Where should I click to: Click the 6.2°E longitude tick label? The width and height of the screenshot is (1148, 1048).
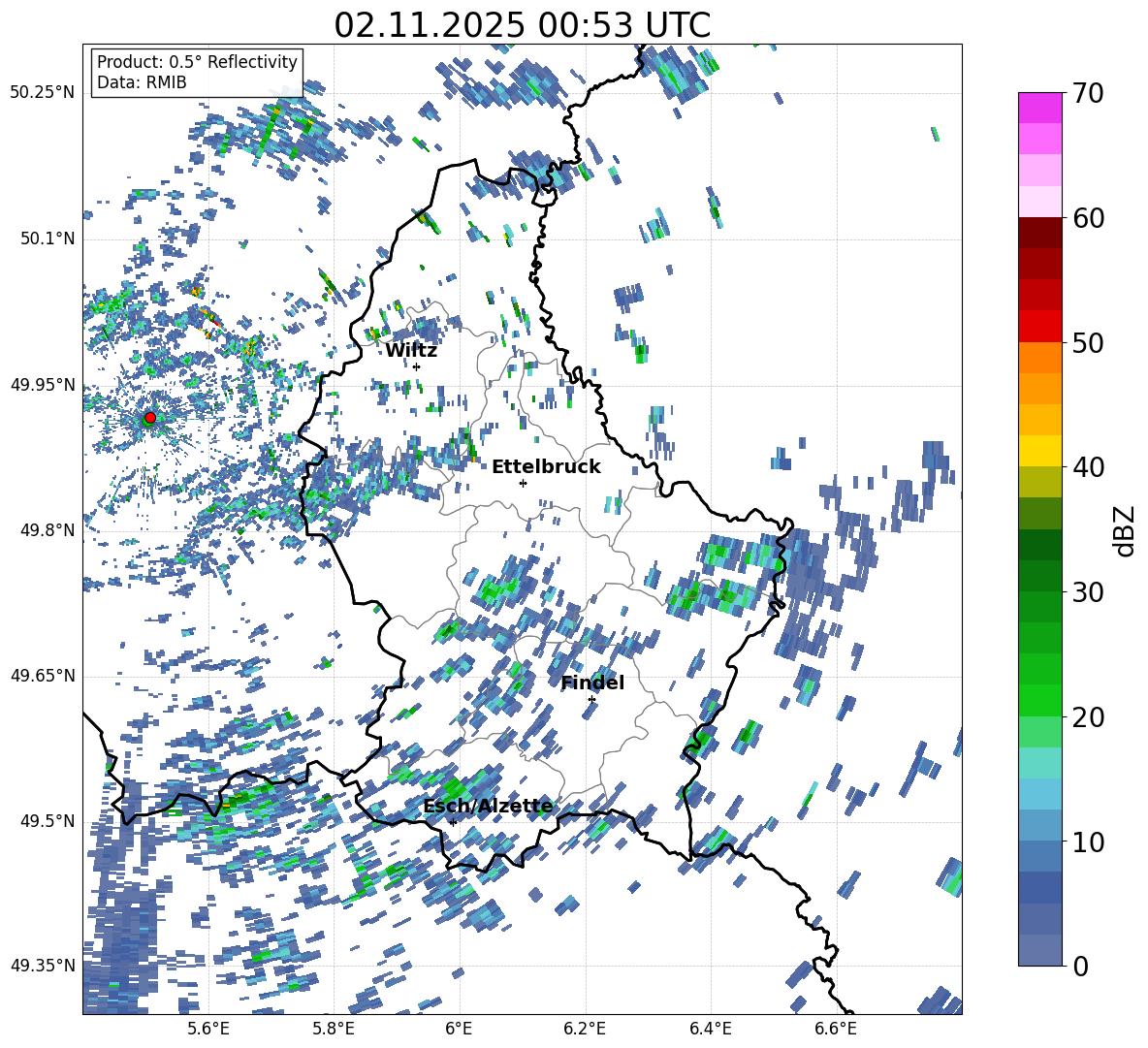[585, 1028]
